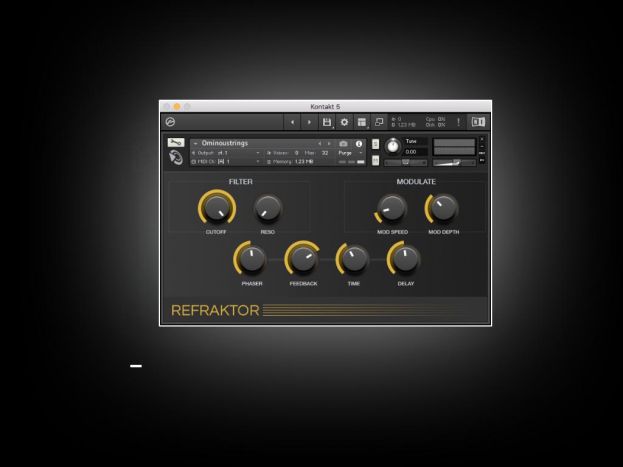Click the Ominoustrings instrument name

click(224, 143)
